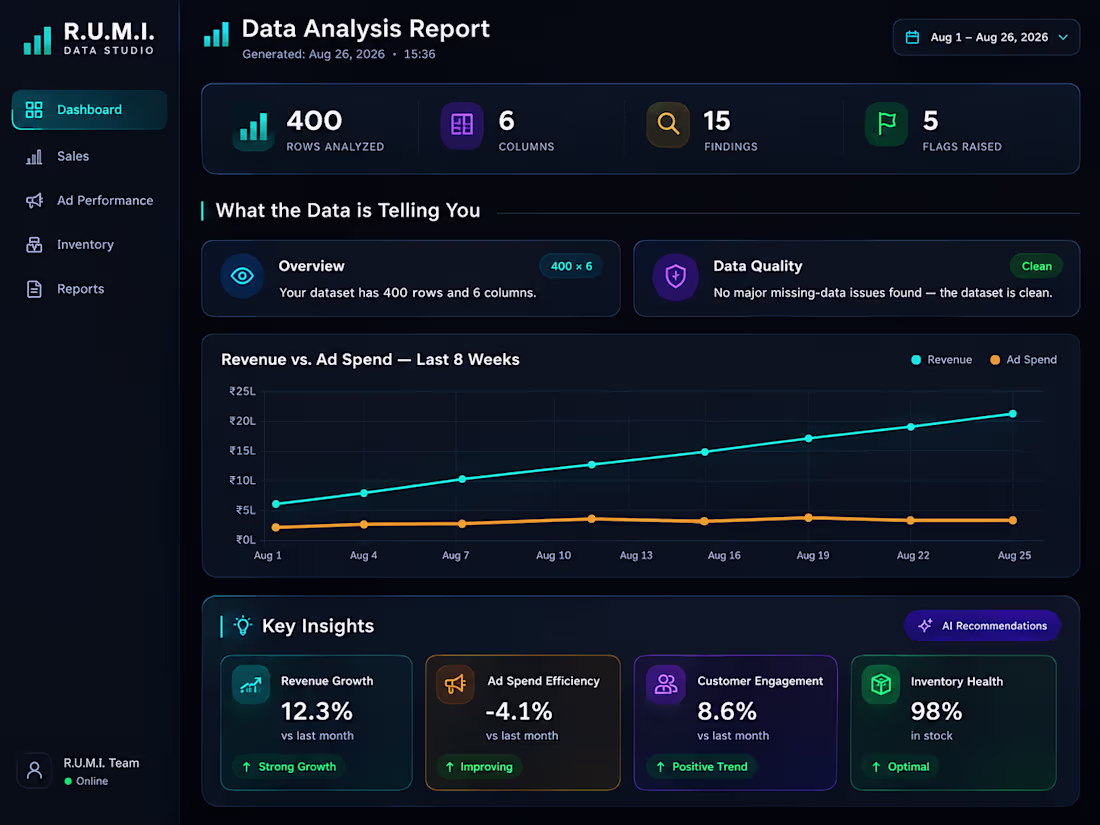The image size is (1100, 825).
Task: Click the Rows Analyzed bar chart icon
Action: tap(253, 127)
